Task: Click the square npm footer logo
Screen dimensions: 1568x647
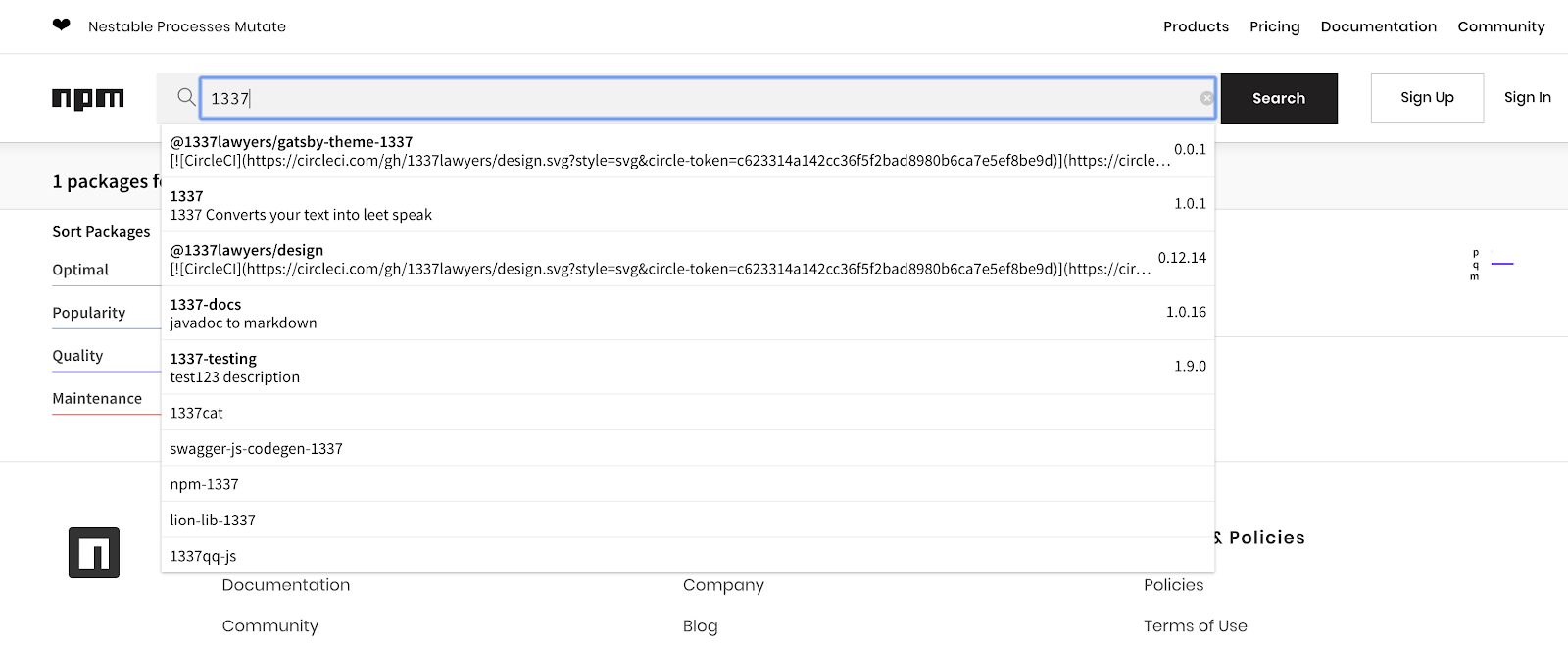Action: click(x=94, y=553)
